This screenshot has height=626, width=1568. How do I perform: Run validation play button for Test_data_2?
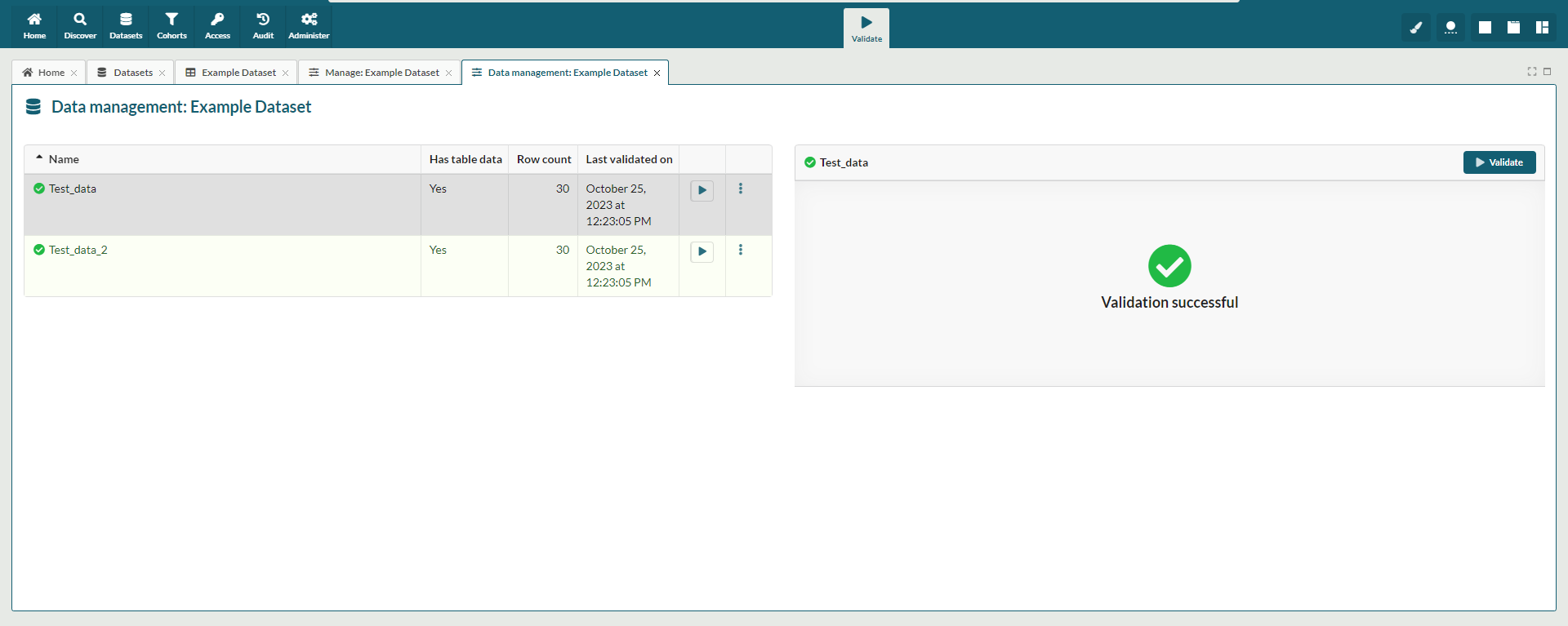coord(702,251)
